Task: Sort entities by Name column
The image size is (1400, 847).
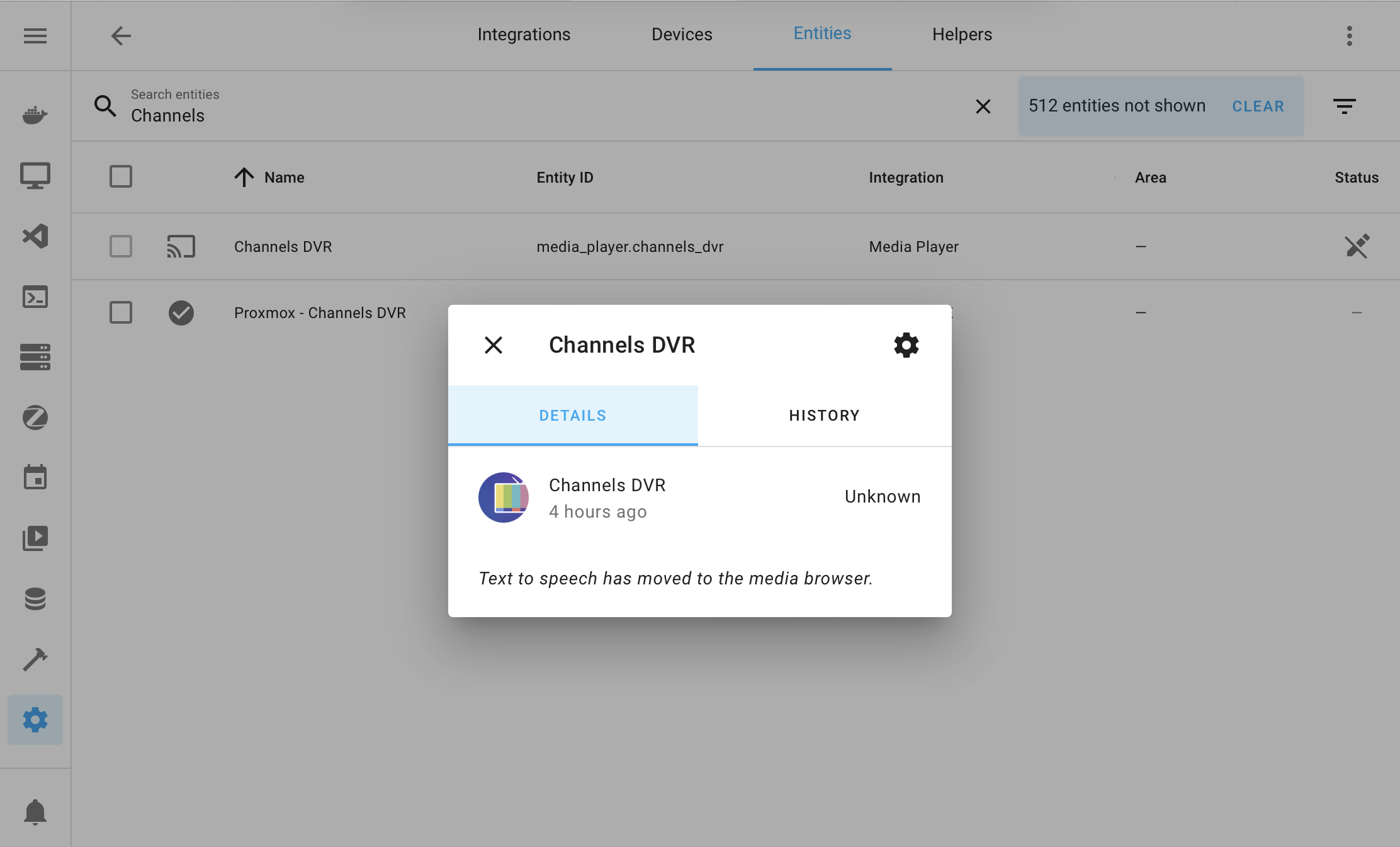Action: click(284, 178)
